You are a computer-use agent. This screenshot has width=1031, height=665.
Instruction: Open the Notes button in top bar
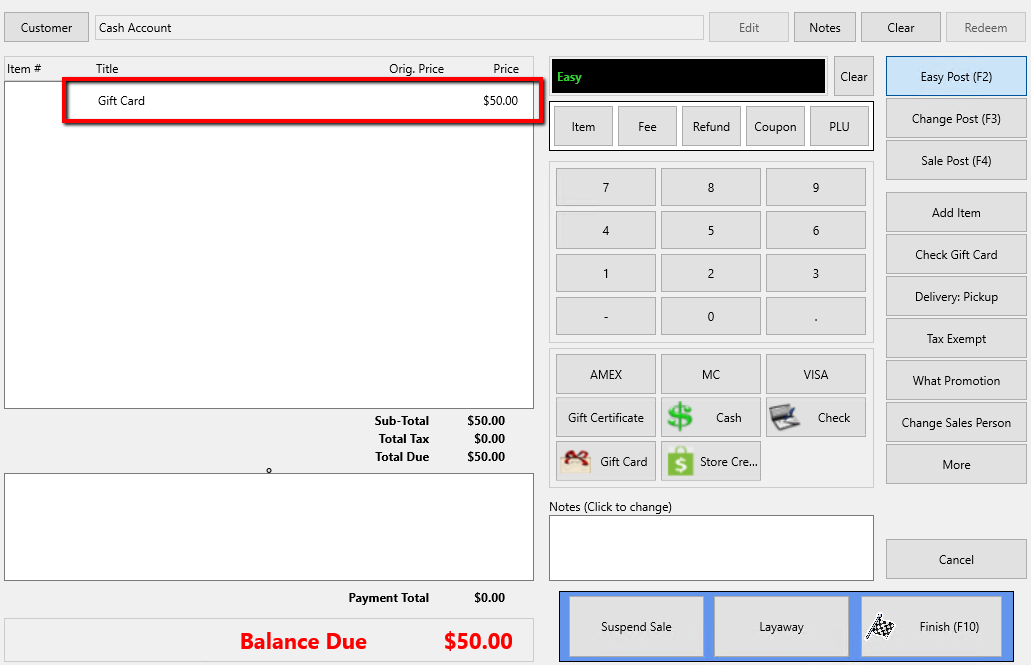pos(825,28)
